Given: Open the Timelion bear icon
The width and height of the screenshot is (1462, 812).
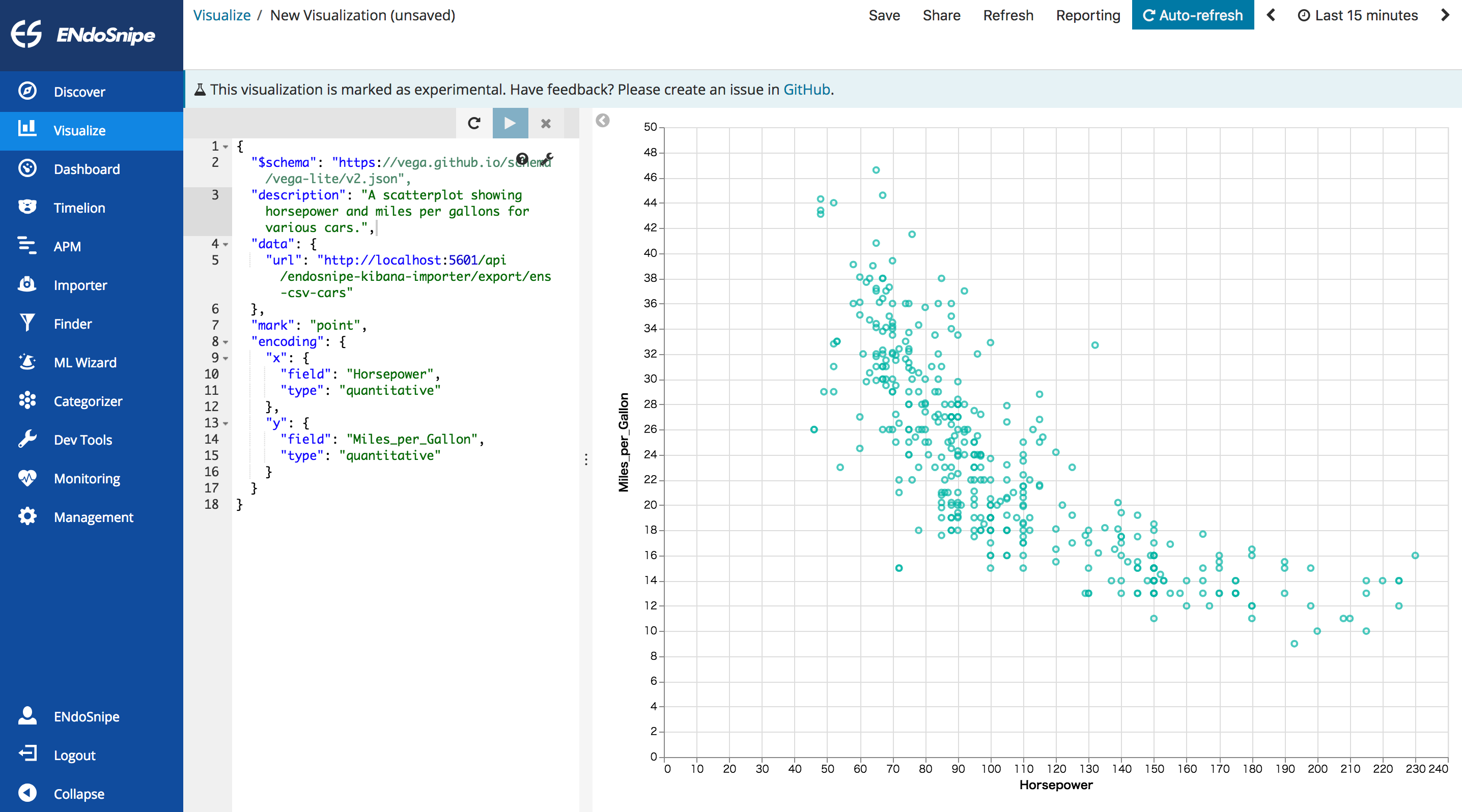Looking at the screenshot, I should [27, 207].
